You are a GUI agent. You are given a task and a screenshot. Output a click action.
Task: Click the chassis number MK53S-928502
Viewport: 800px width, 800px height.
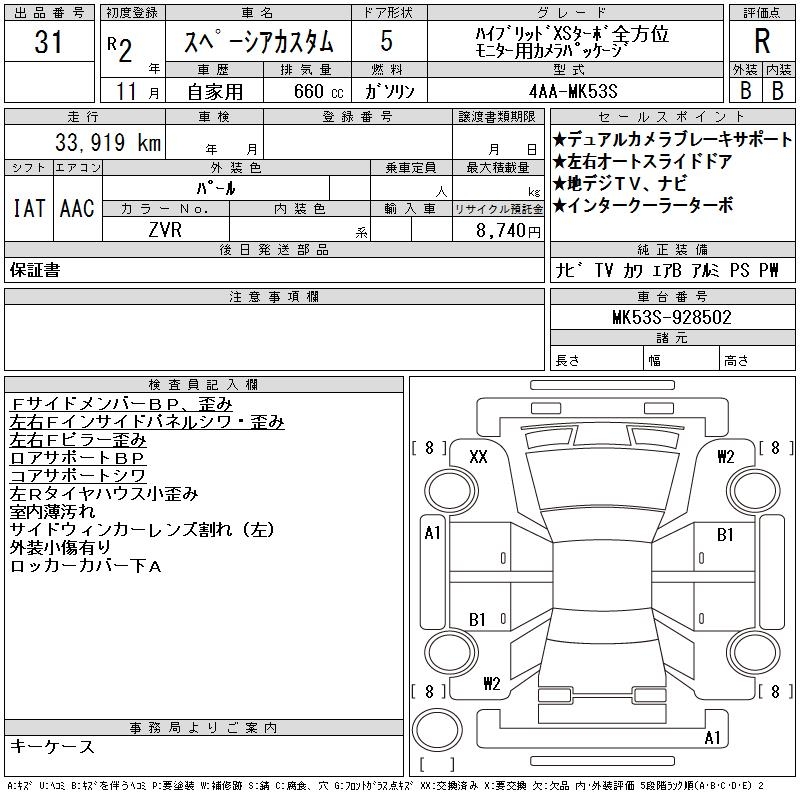coord(672,317)
